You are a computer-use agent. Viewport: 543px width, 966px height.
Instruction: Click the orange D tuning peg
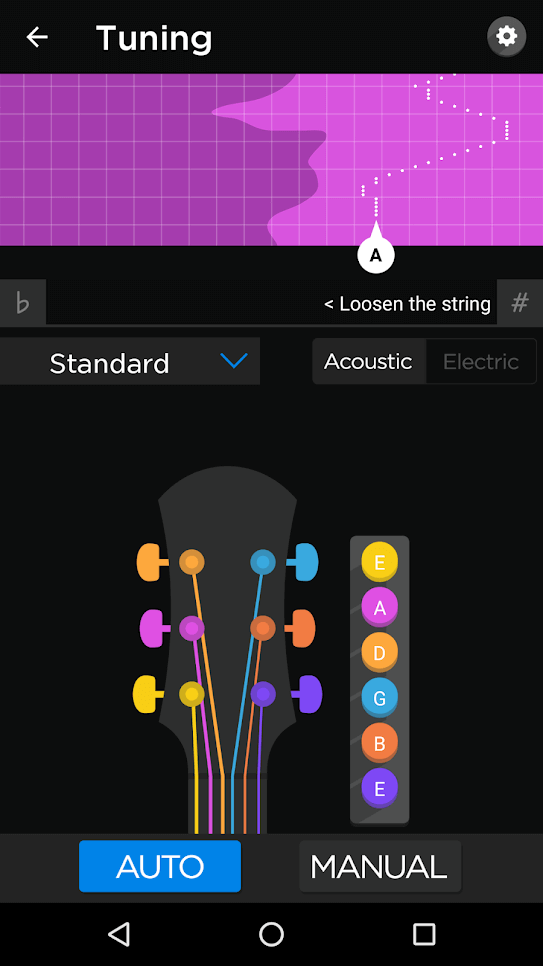click(x=152, y=562)
